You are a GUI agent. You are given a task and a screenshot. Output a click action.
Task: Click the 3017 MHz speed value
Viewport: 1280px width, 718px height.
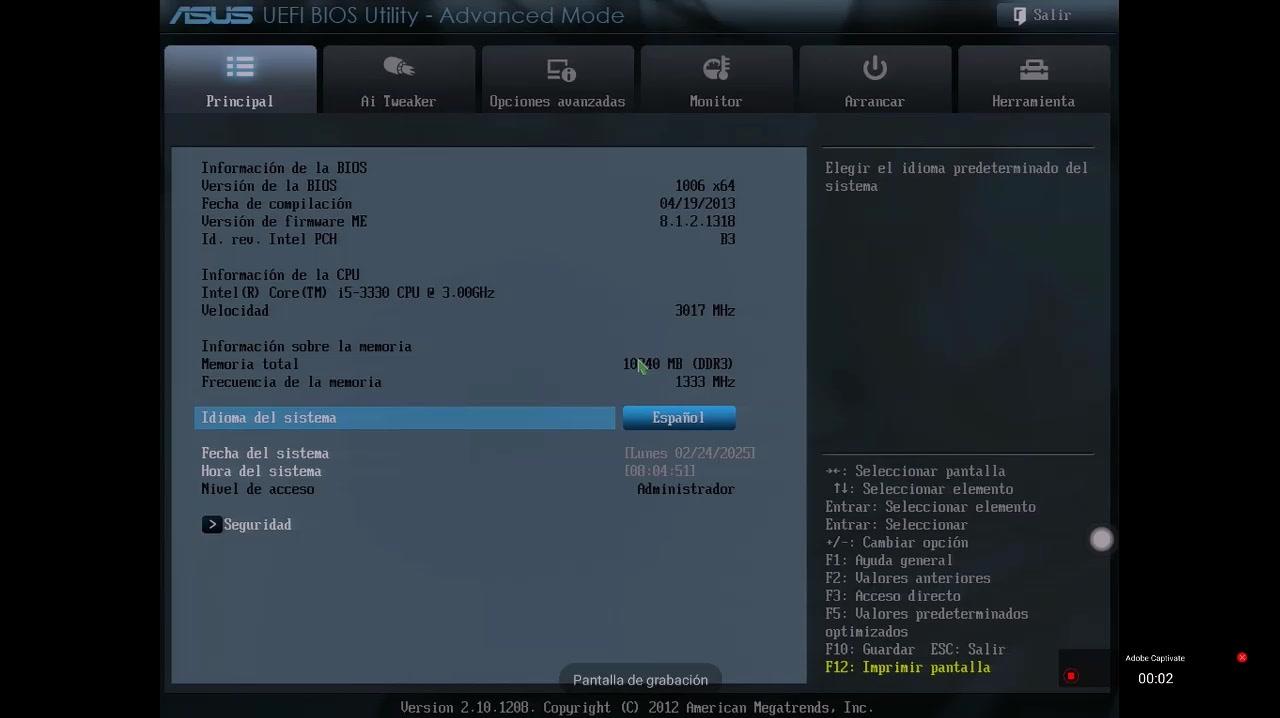pos(705,311)
